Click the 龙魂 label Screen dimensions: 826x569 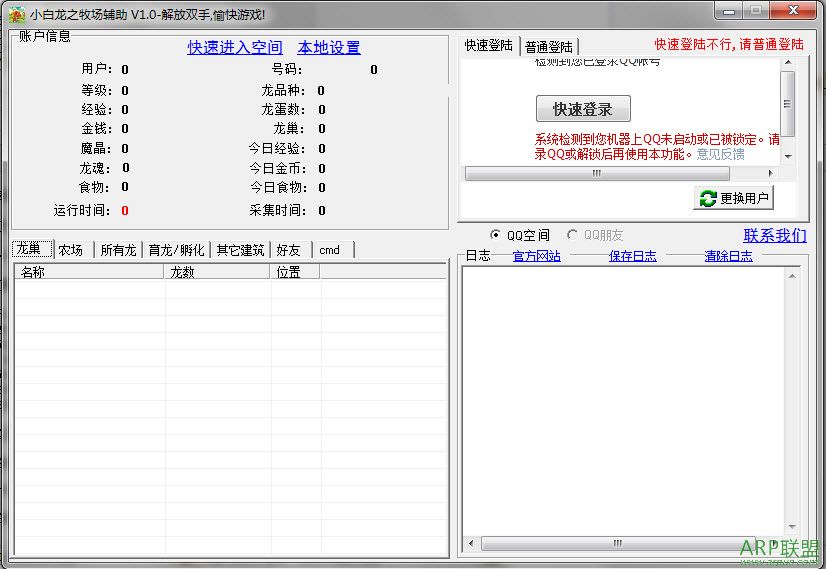pyautogui.click(x=95, y=168)
